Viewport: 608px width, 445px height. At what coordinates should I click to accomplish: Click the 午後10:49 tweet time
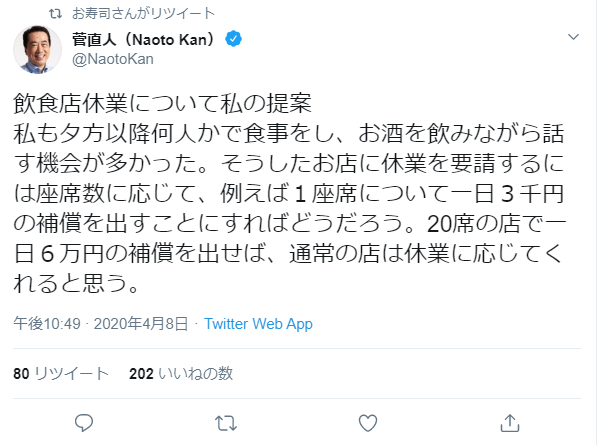tap(43, 324)
